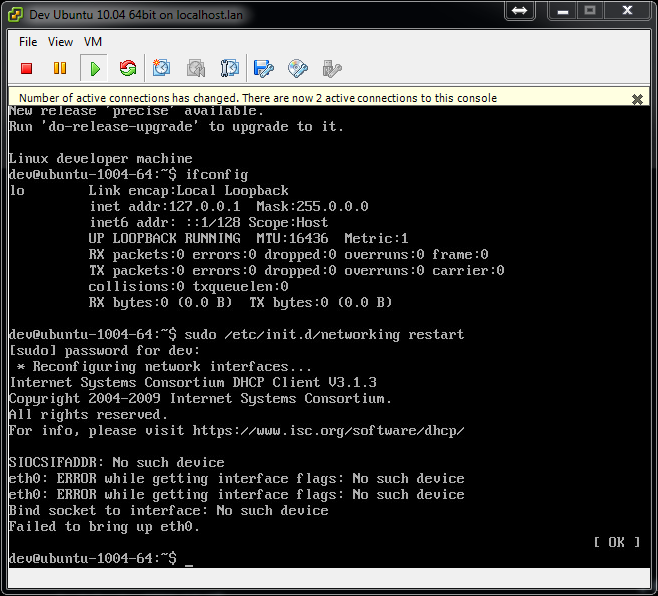Click the 'SIOCSIFADDR: No such device' line
The height and width of the screenshot is (596, 658).
[117, 463]
